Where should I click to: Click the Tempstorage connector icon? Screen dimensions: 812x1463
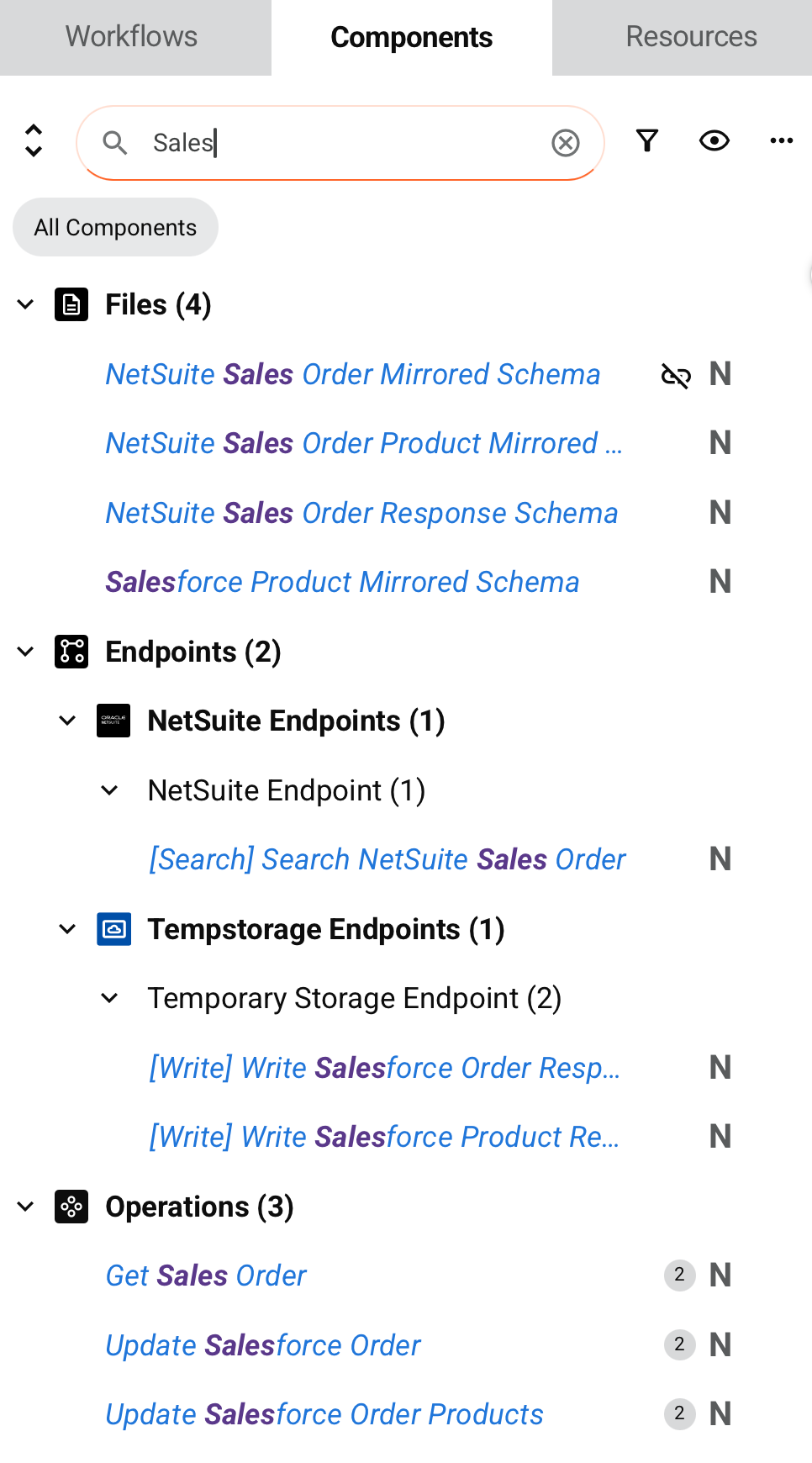(x=113, y=929)
